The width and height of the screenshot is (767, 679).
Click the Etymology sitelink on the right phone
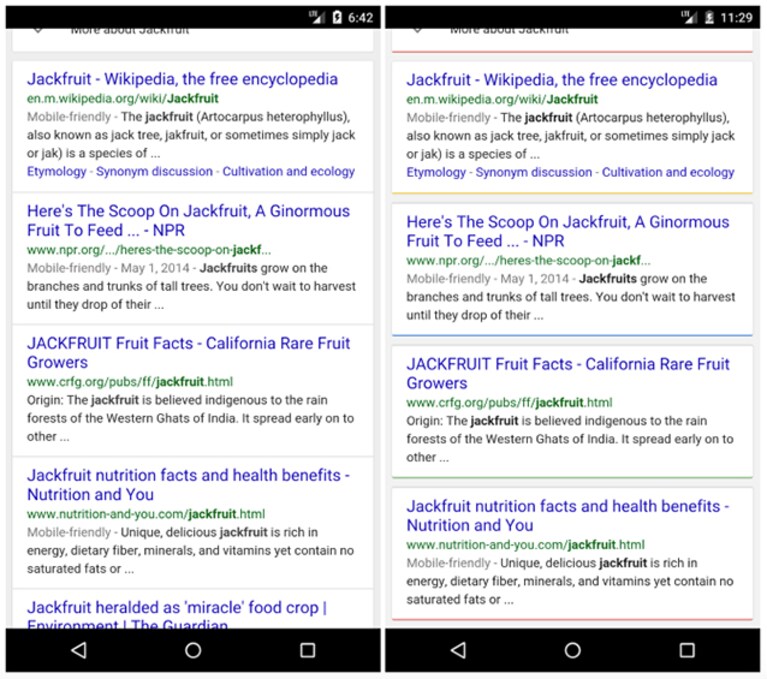(436, 173)
